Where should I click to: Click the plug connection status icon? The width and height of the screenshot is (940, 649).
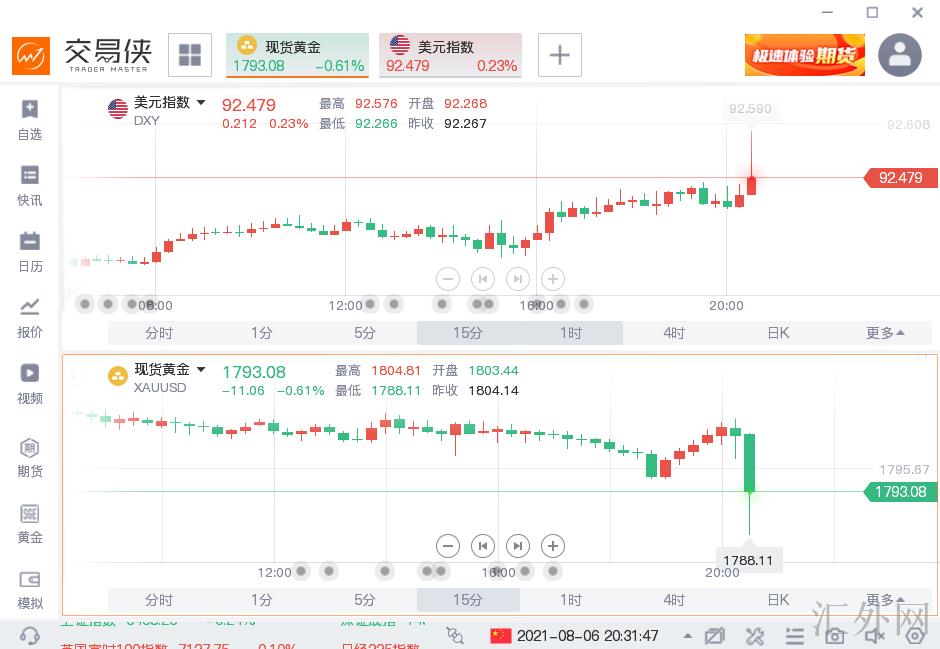click(x=455, y=635)
